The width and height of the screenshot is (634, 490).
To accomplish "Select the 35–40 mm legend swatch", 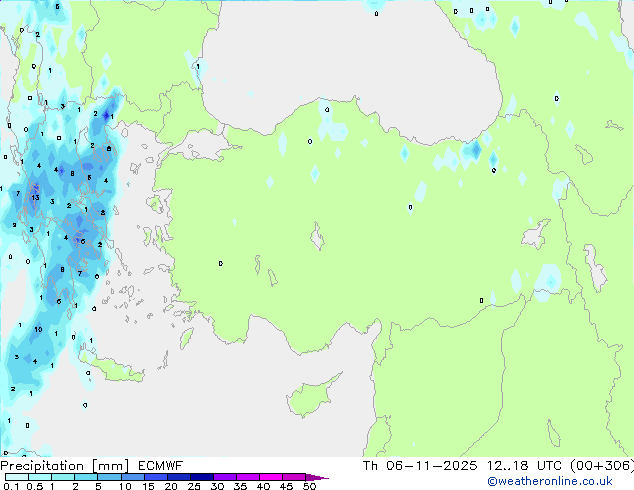I will pyautogui.click(x=248, y=477).
